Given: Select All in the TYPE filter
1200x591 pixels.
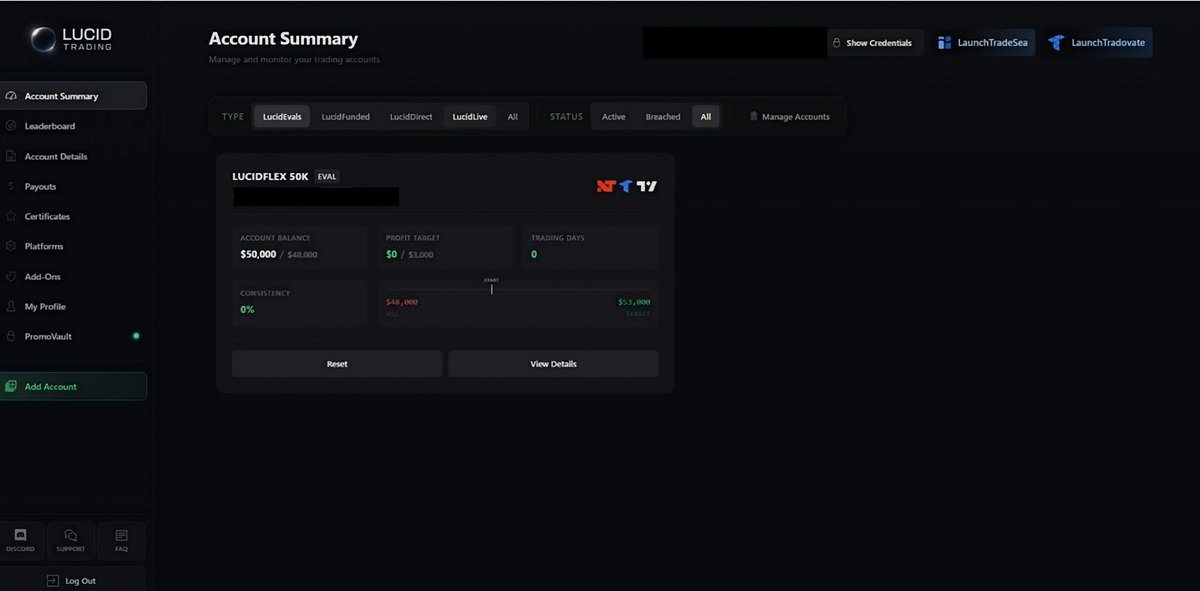Looking at the screenshot, I should pos(512,117).
